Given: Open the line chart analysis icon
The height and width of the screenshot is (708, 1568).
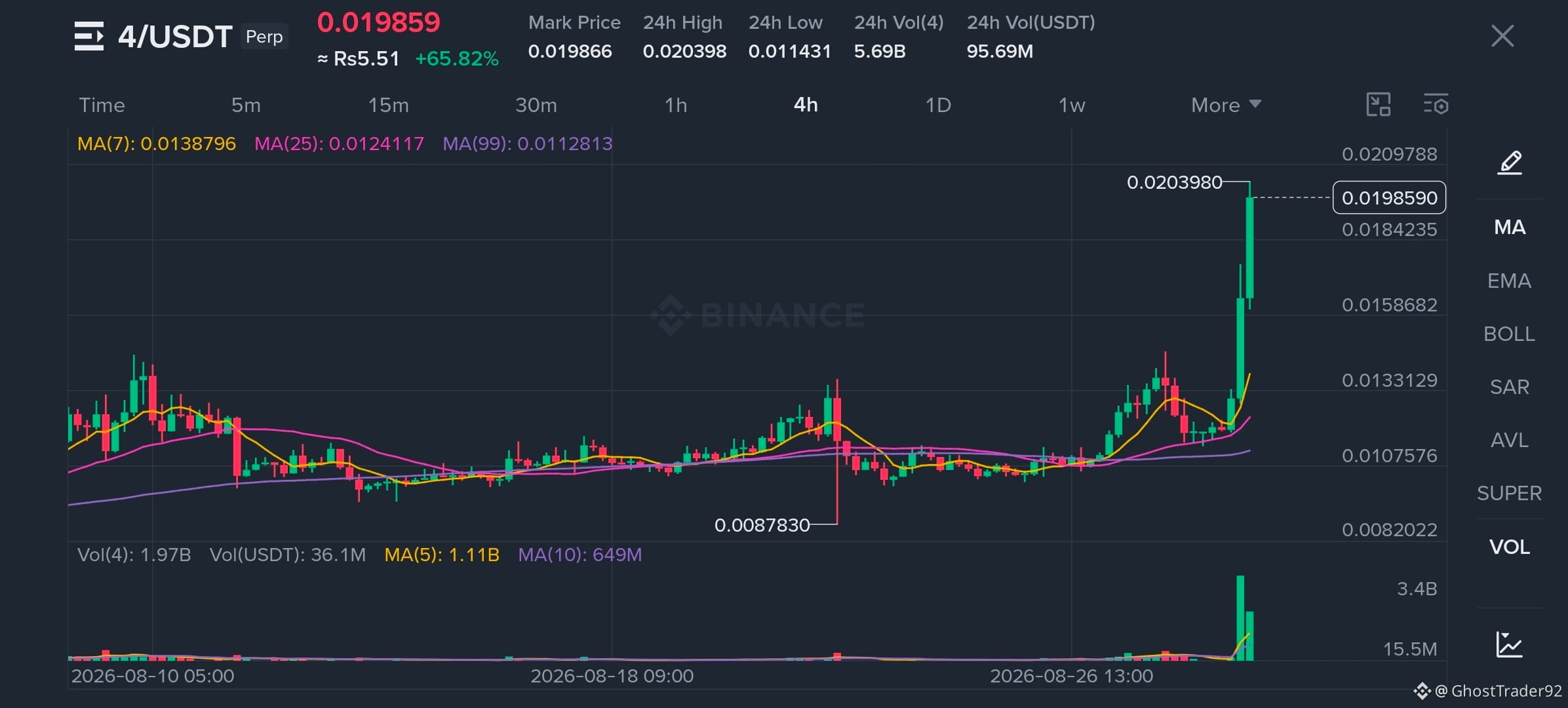Looking at the screenshot, I should 1509,644.
